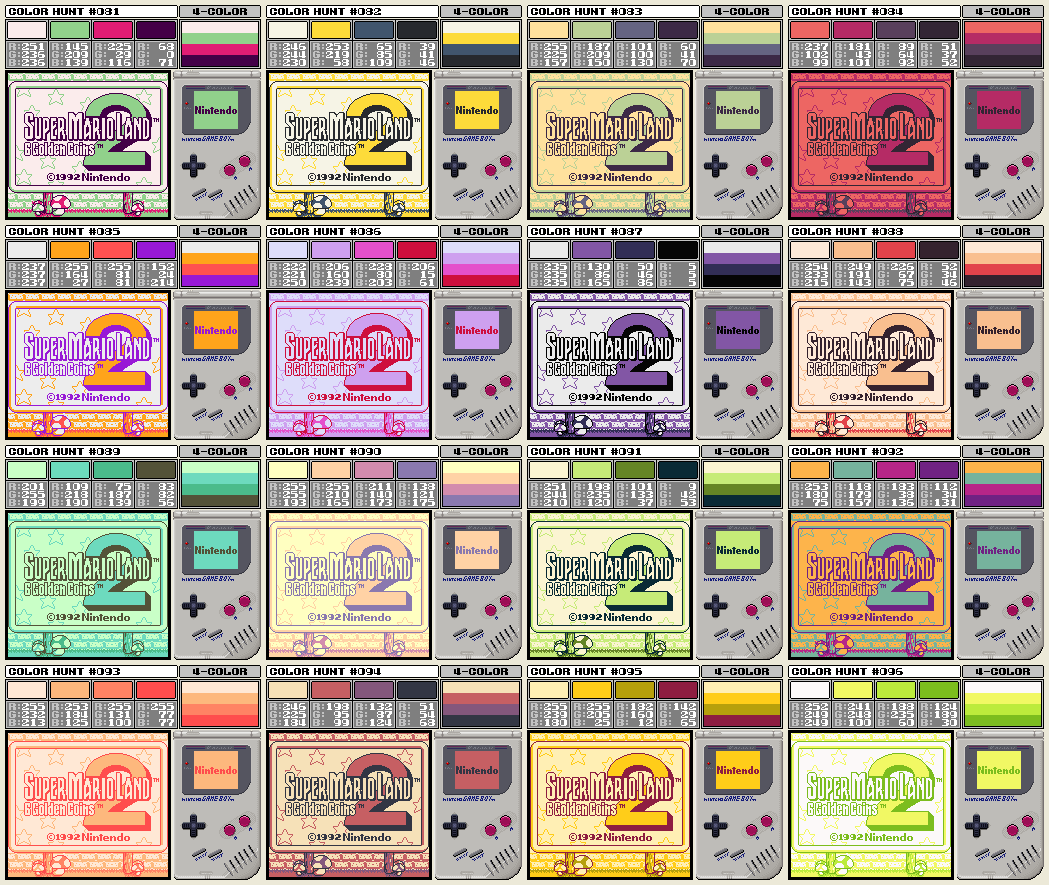This screenshot has height=885, width=1049.
Task: Select the dark olive swatch in Color Hunt #089
Action: (x=156, y=470)
